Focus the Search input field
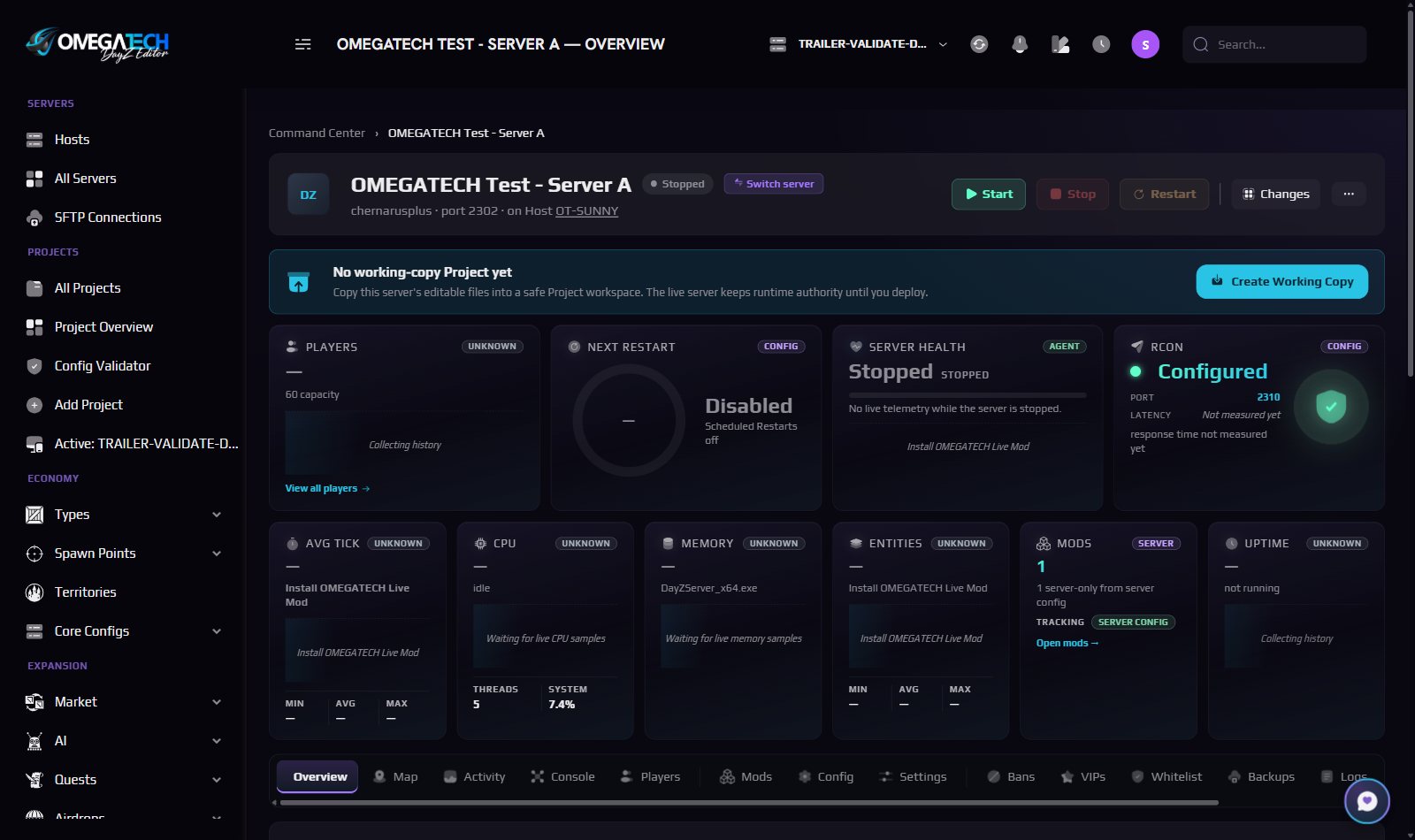Screen dimensions: 1415x840 1274,44
